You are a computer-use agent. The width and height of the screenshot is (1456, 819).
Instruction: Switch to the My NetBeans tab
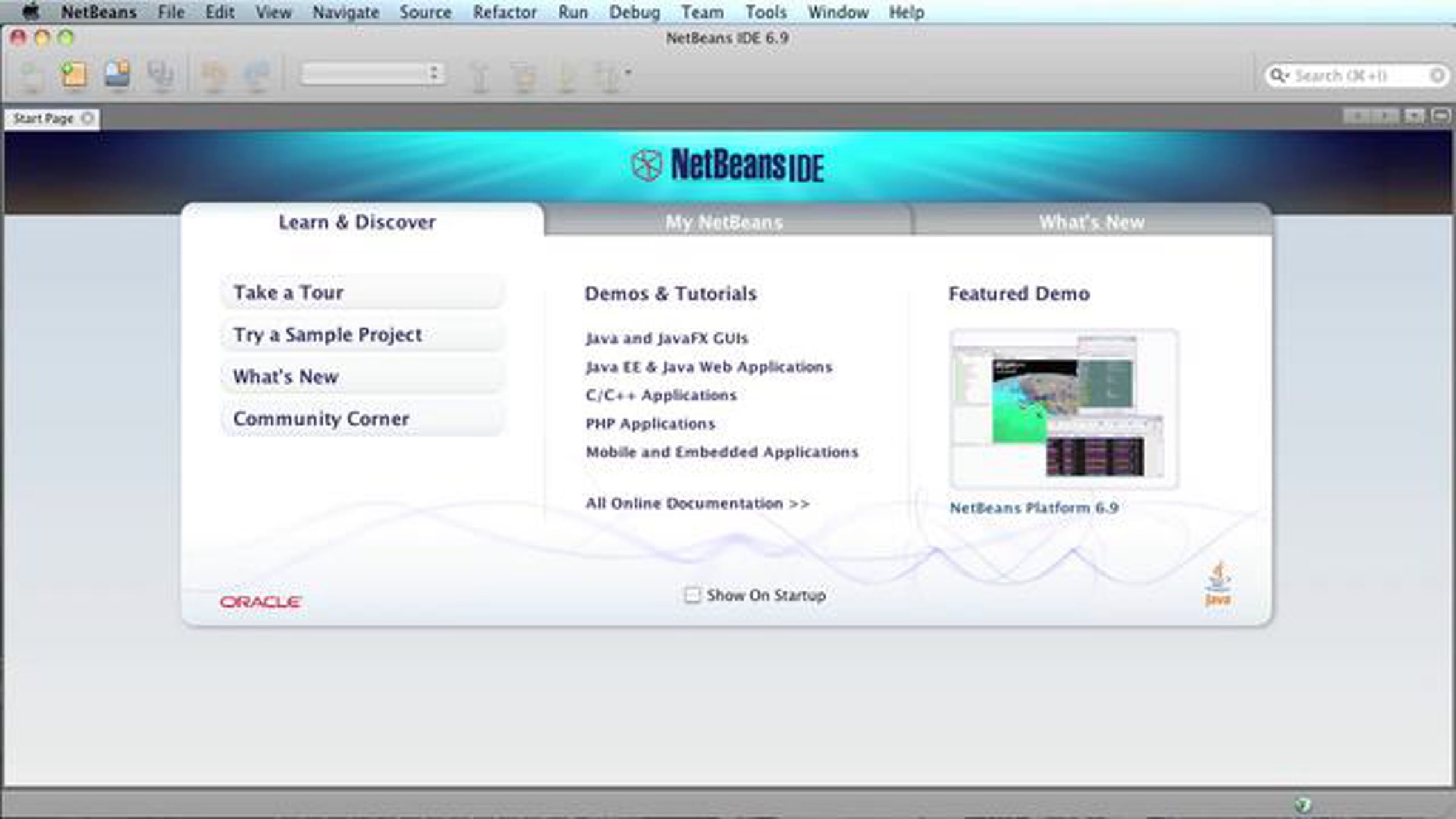(724, 222)
